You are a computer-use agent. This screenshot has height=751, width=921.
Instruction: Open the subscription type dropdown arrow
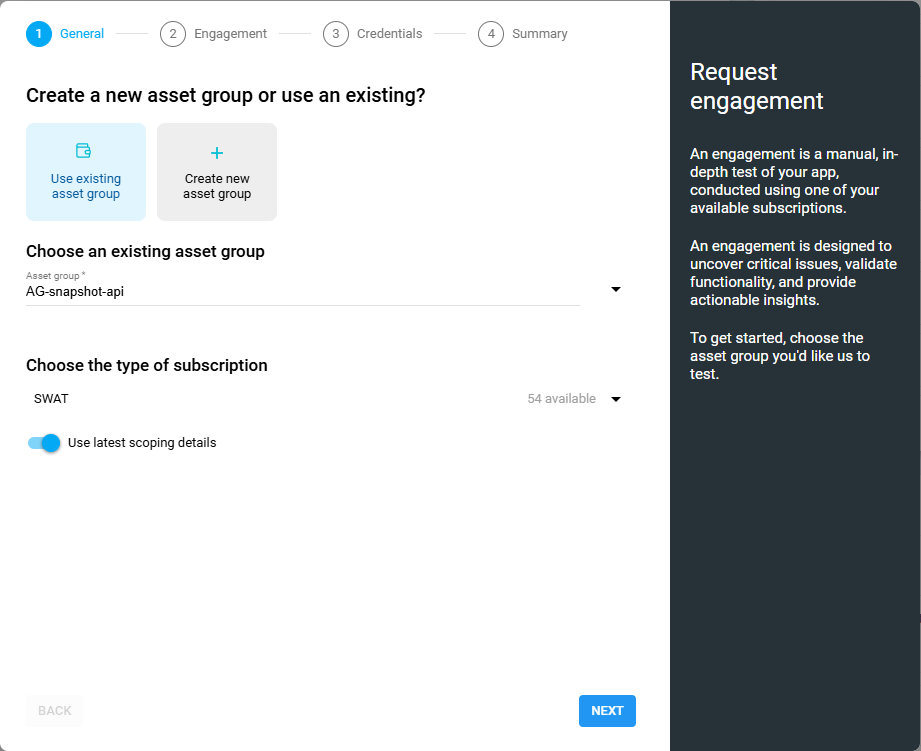pos(616,399)
